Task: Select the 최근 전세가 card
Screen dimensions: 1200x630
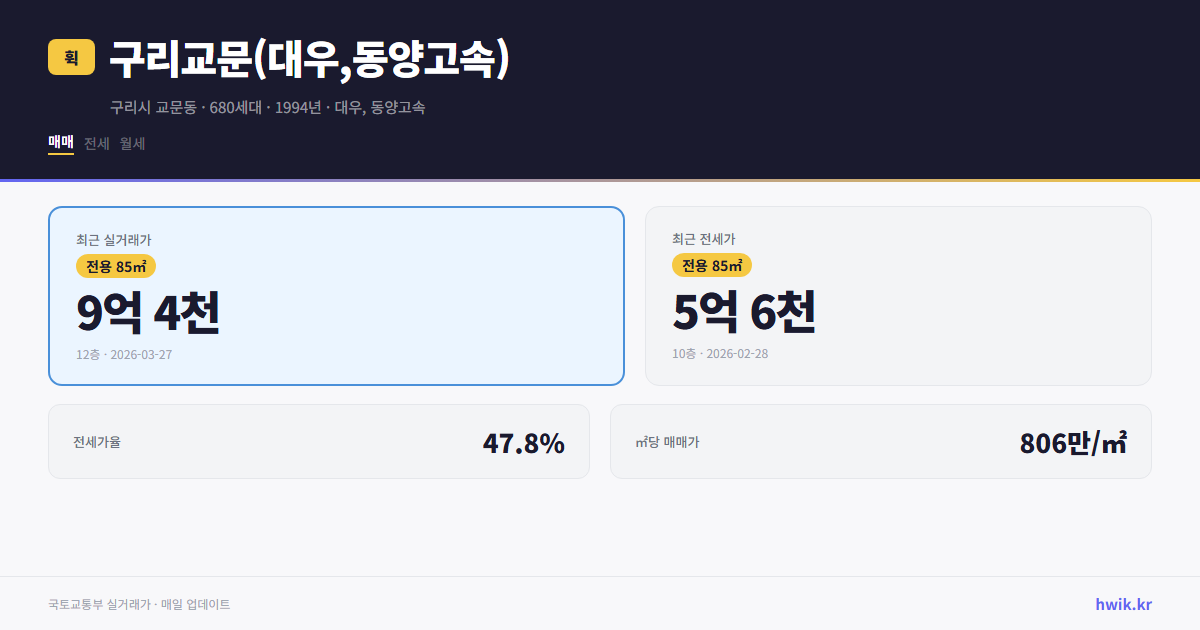Action: point(898,295)
